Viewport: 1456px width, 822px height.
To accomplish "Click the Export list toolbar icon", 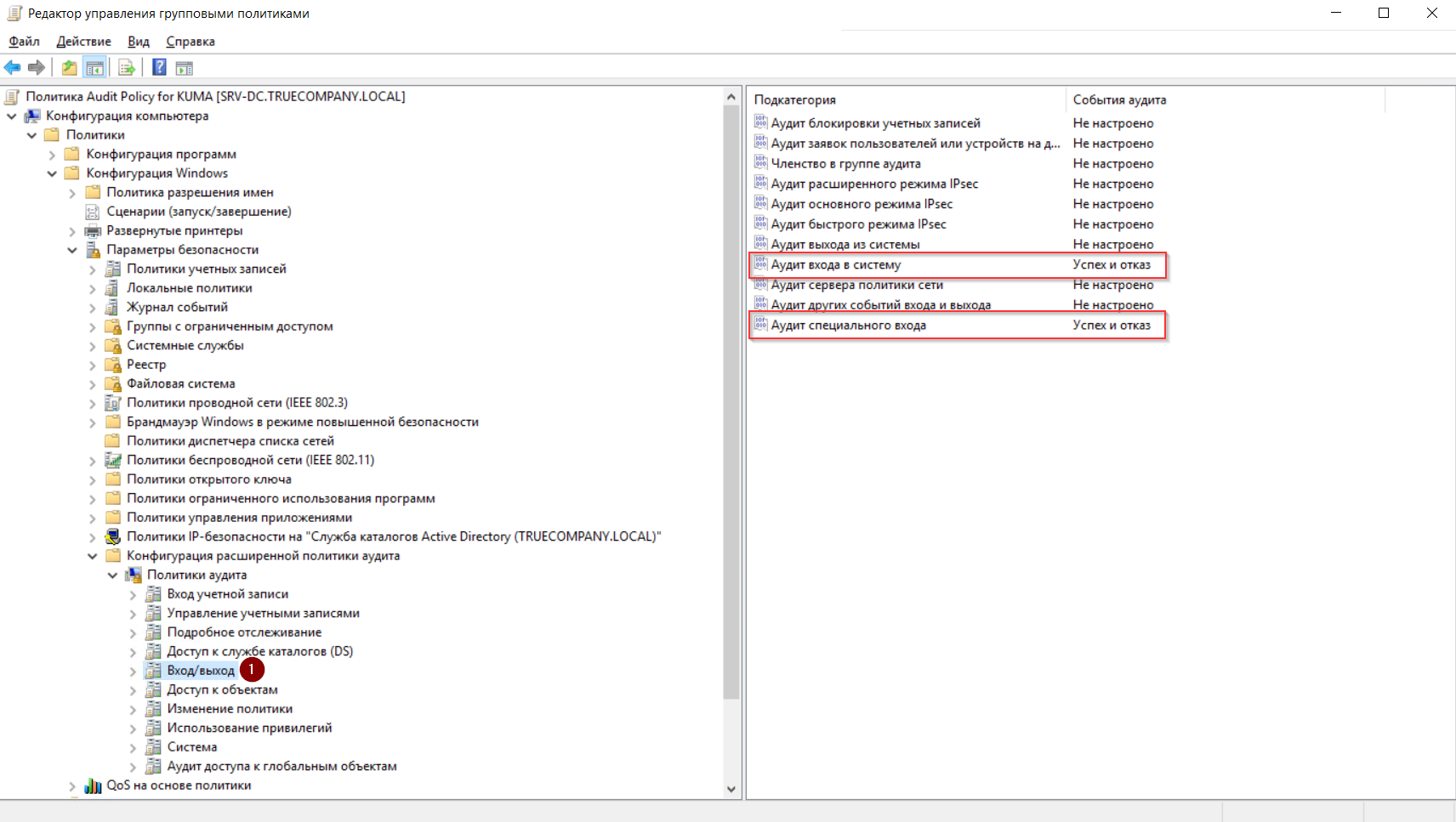I will click(127, 68).
